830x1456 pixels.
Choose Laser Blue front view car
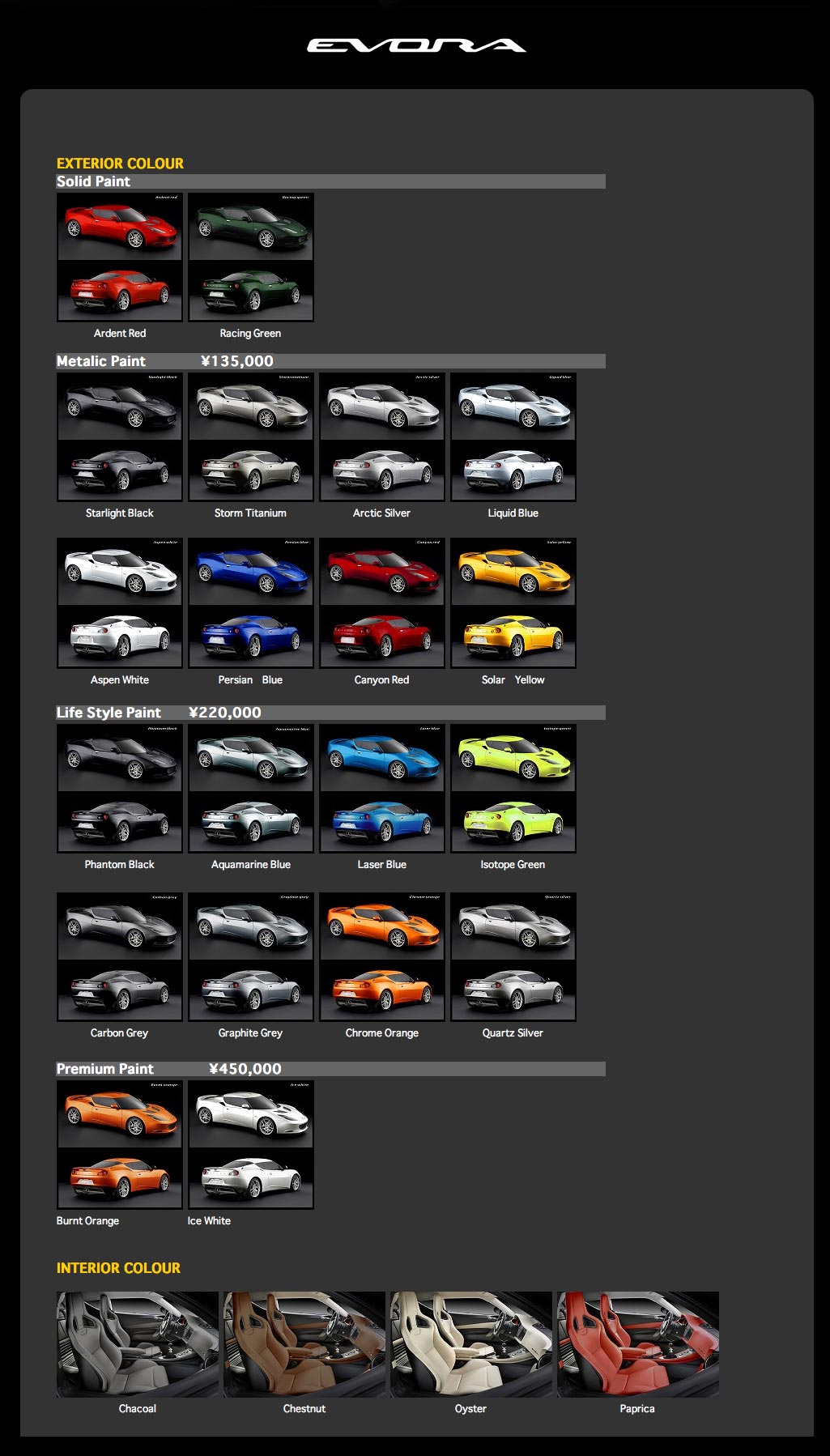pyautogui.click(x=382, y=758)
